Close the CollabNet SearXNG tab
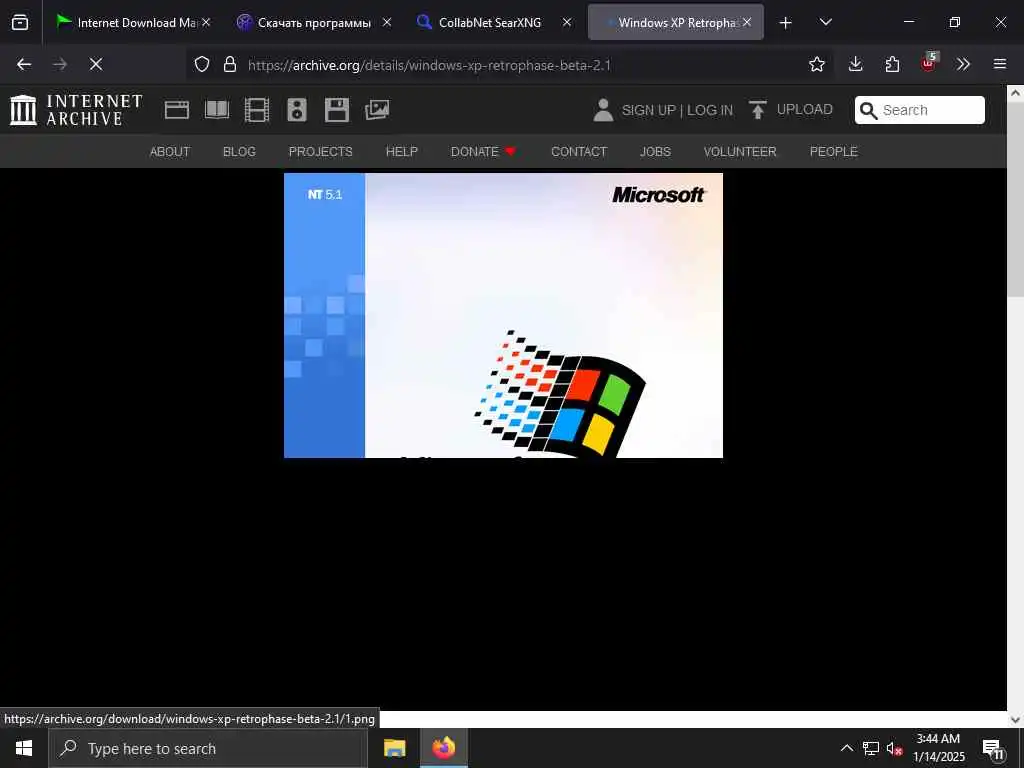The image size is (1024, 768). tap(567, 22)
